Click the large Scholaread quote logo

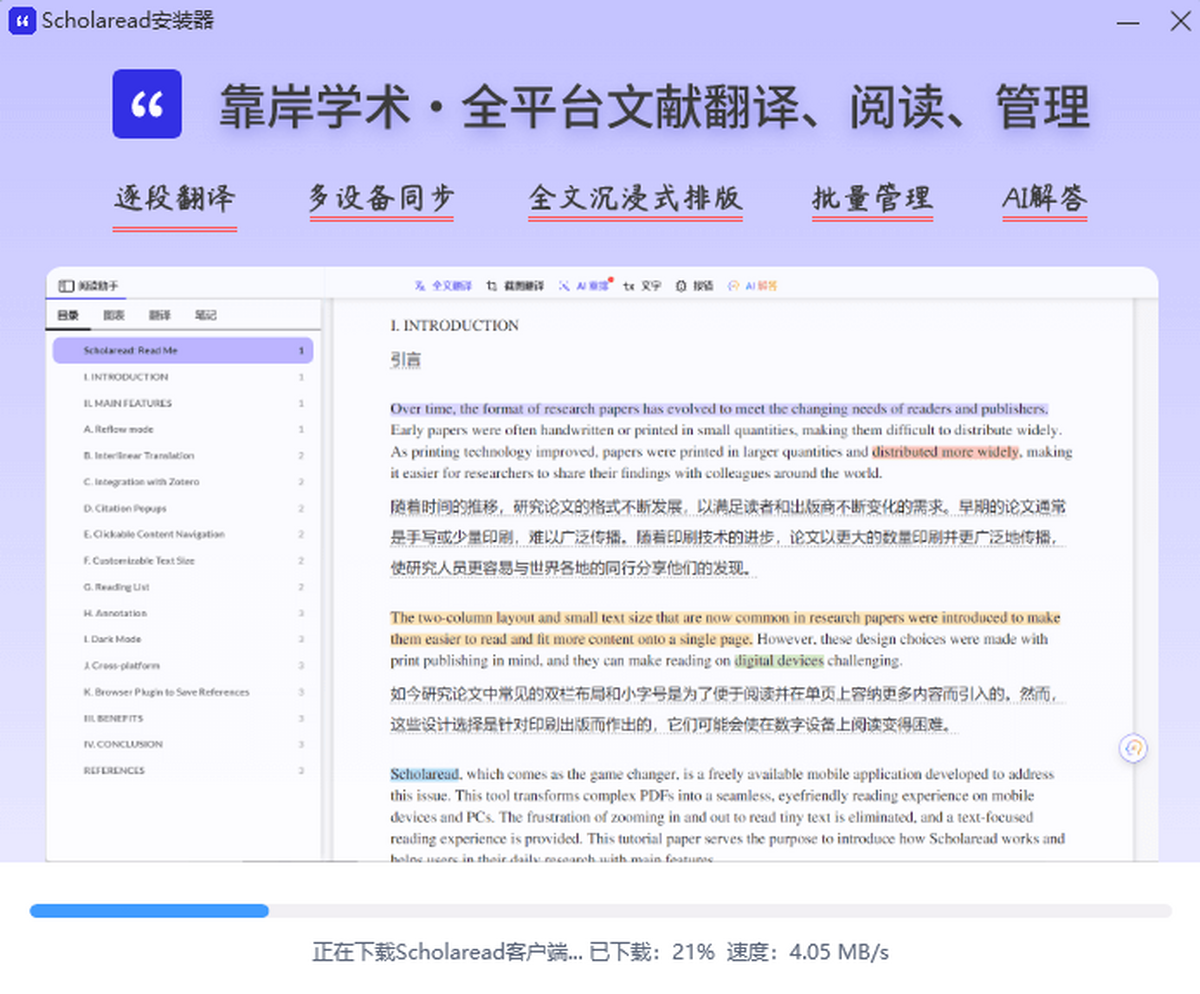click(x=147, y=104)
